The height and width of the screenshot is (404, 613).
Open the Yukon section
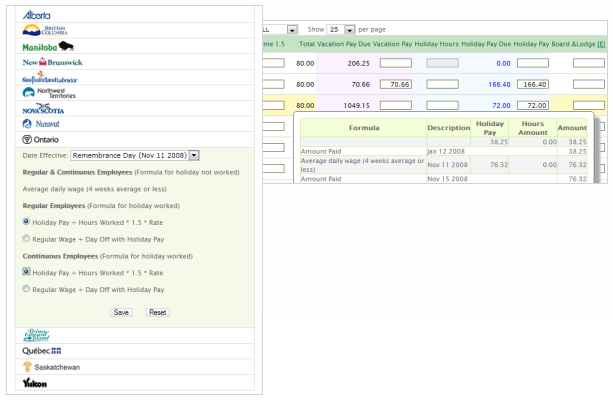[x=36, y=383]
